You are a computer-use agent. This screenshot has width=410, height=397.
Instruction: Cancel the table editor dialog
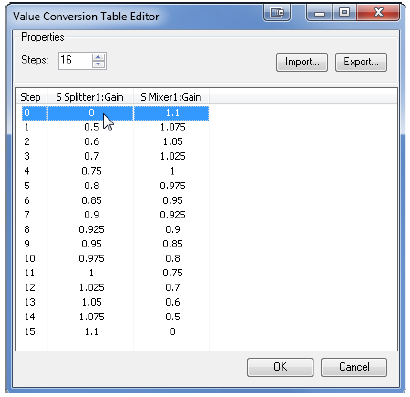(354, 367)
